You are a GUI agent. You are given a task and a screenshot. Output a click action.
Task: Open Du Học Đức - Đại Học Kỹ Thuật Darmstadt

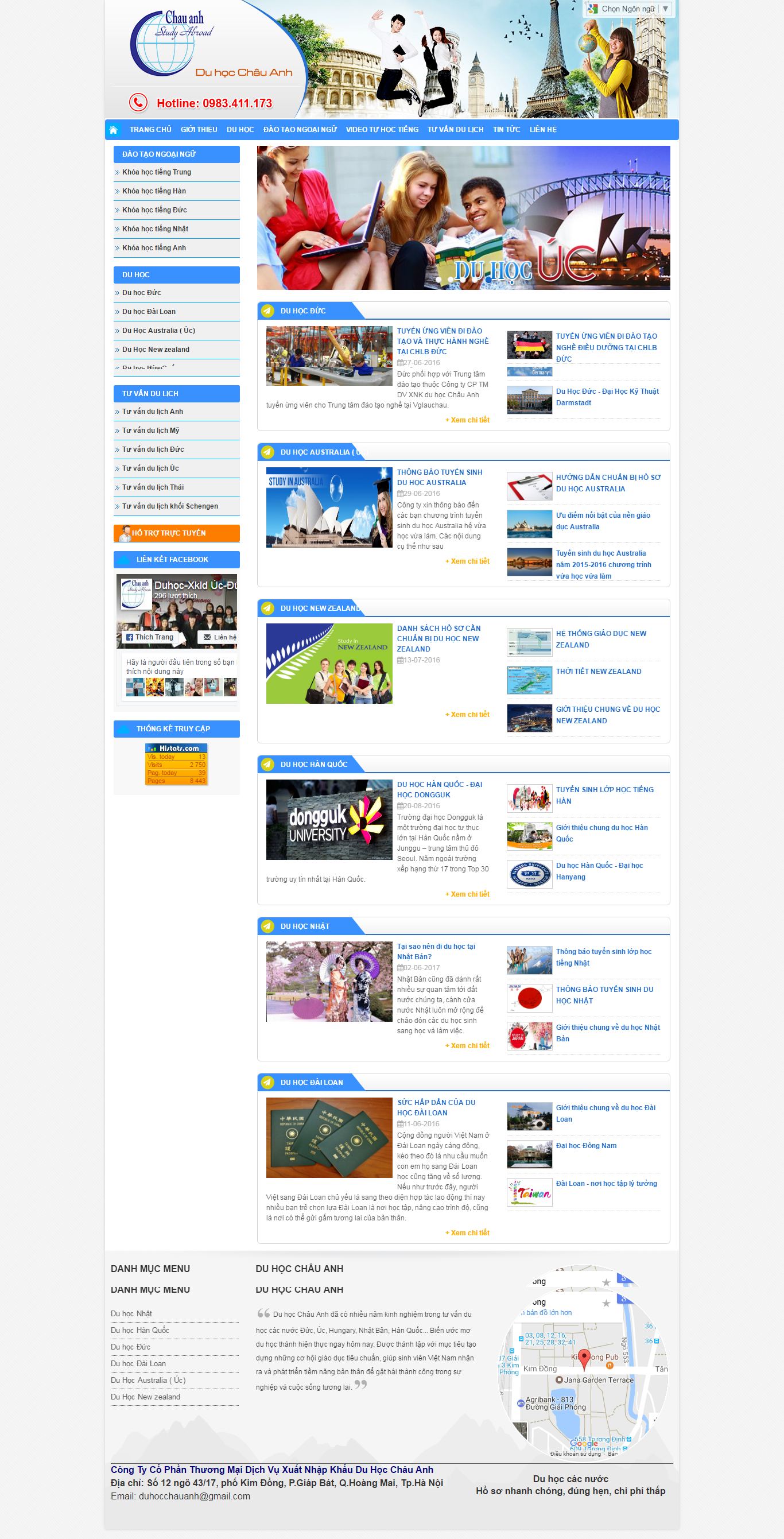pos(607,397)
